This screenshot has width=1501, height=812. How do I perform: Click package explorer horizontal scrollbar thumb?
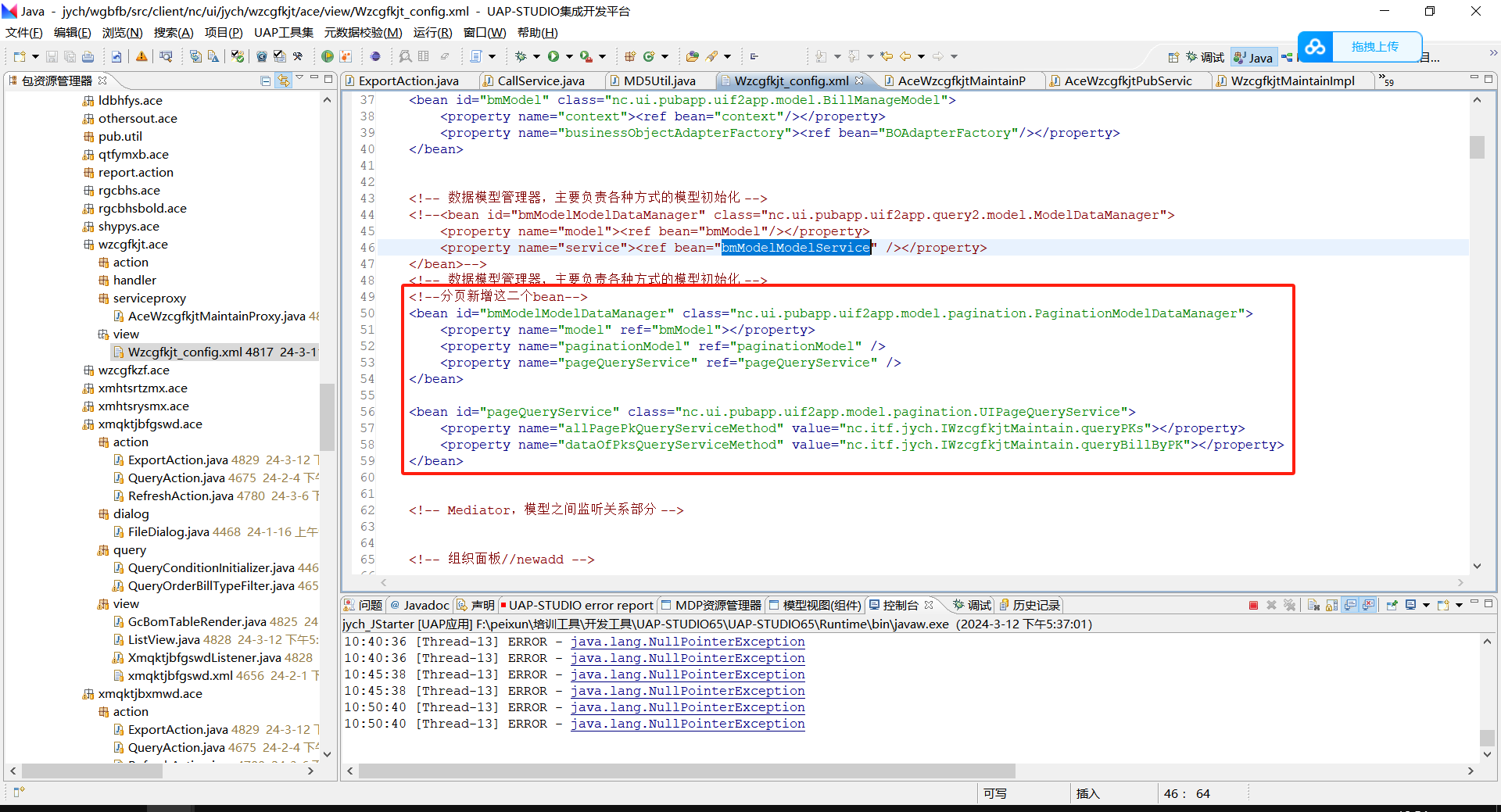(92, 771)
